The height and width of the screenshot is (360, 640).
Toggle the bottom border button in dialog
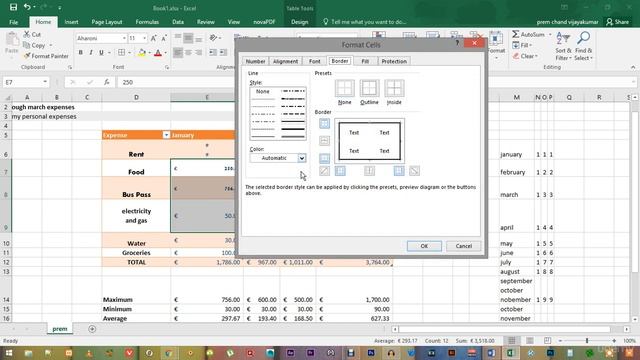point(324,158)
